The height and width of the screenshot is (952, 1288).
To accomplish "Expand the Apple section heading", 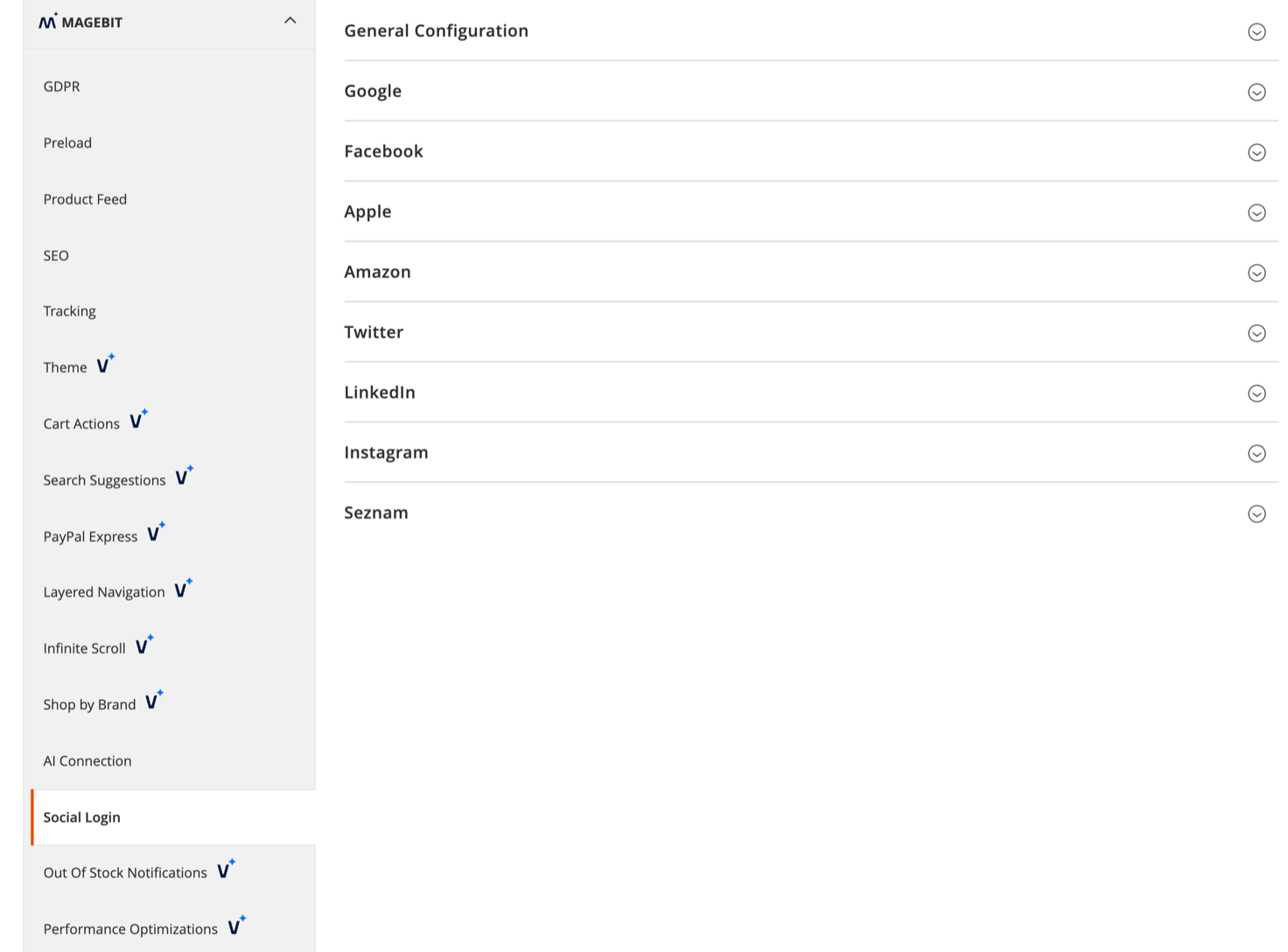I will click(x=367, y=212).
